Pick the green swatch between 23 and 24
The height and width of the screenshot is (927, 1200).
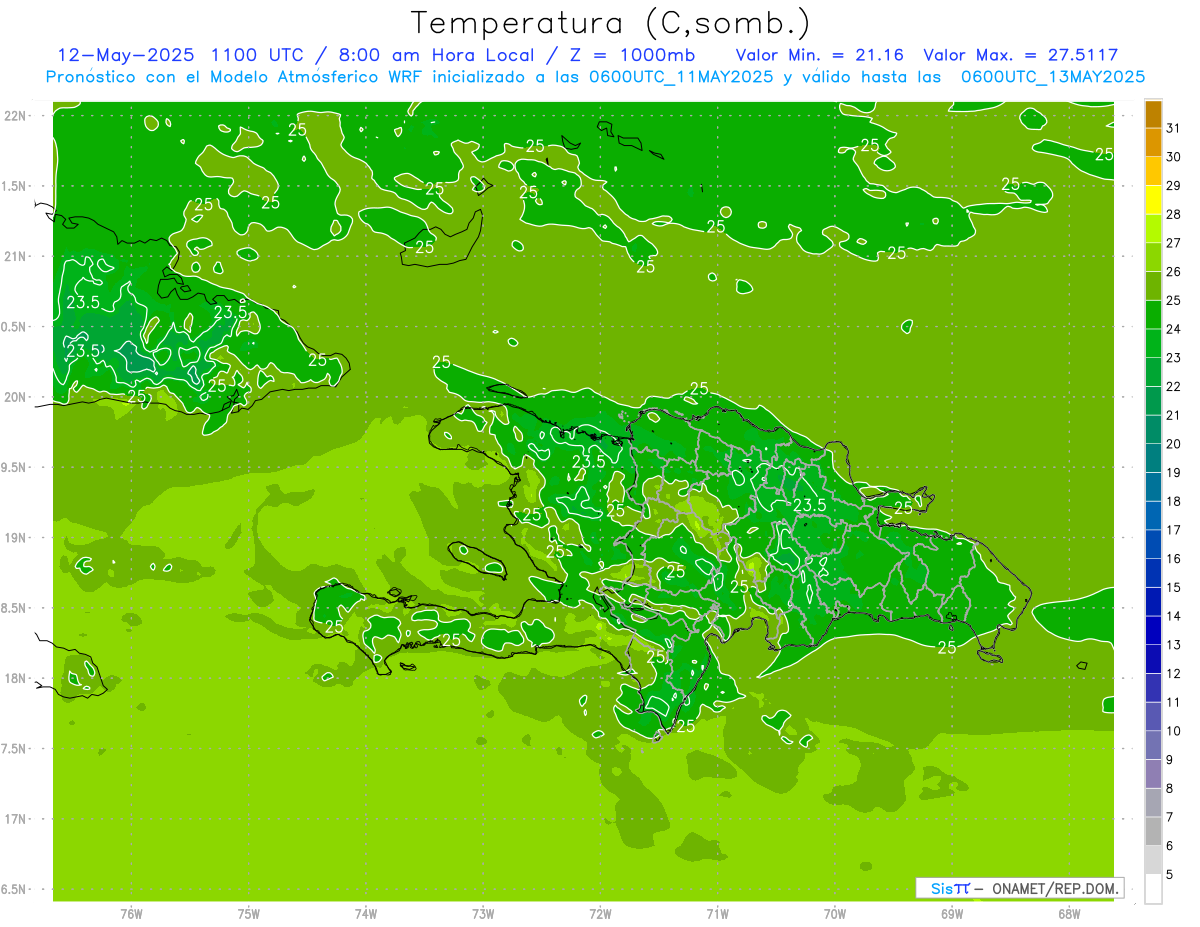coord(1153,343)
